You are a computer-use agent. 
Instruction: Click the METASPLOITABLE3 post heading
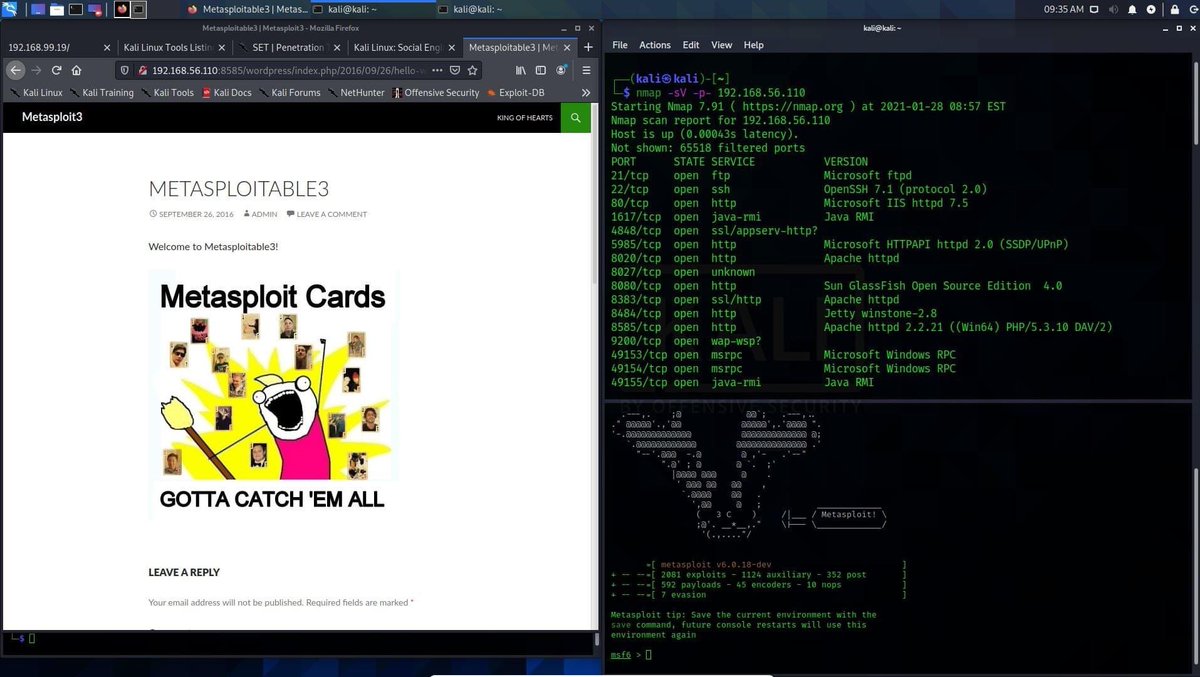coord(238,189)
